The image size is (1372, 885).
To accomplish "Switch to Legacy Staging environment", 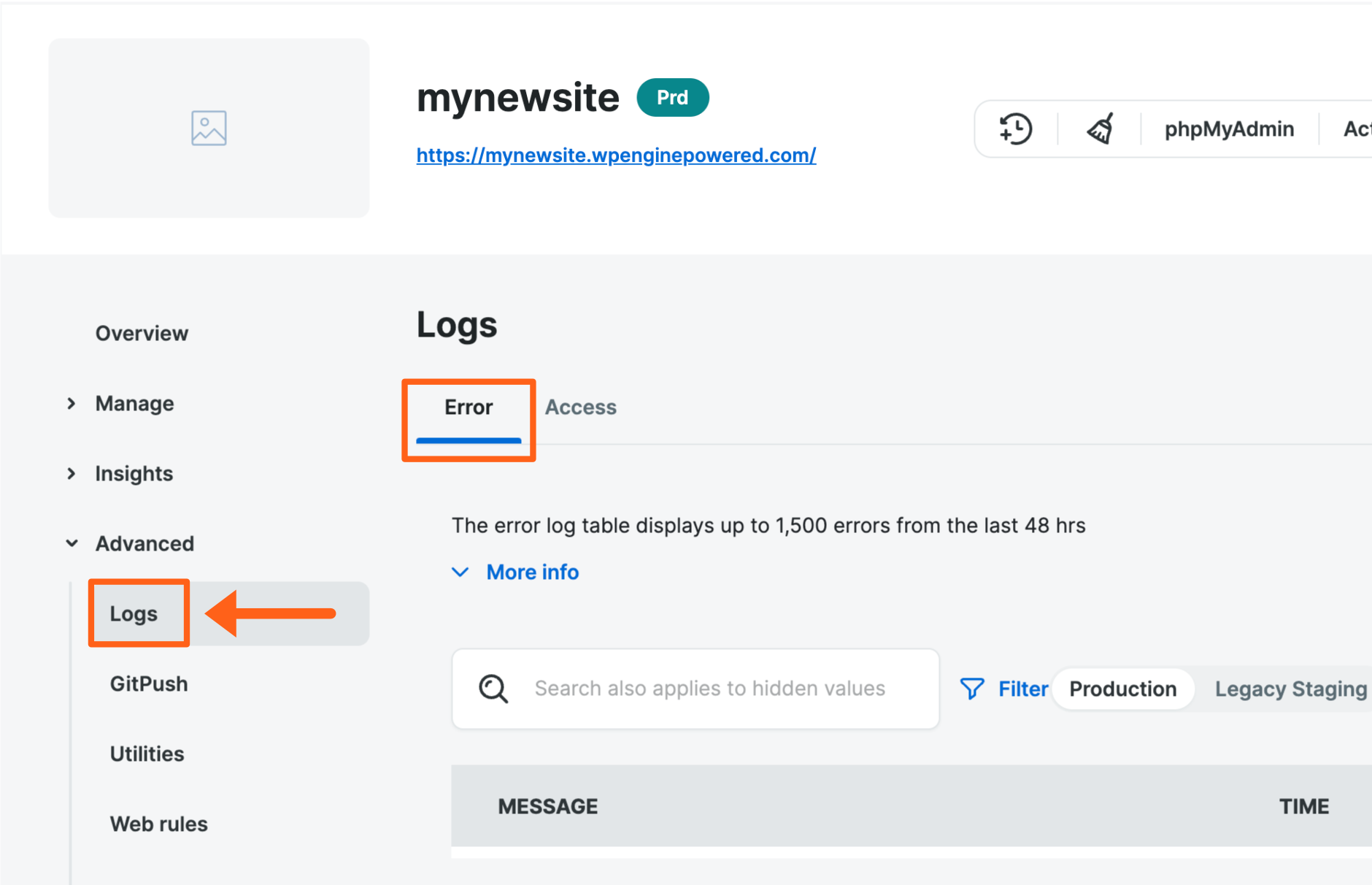I will coord(1290,688).
